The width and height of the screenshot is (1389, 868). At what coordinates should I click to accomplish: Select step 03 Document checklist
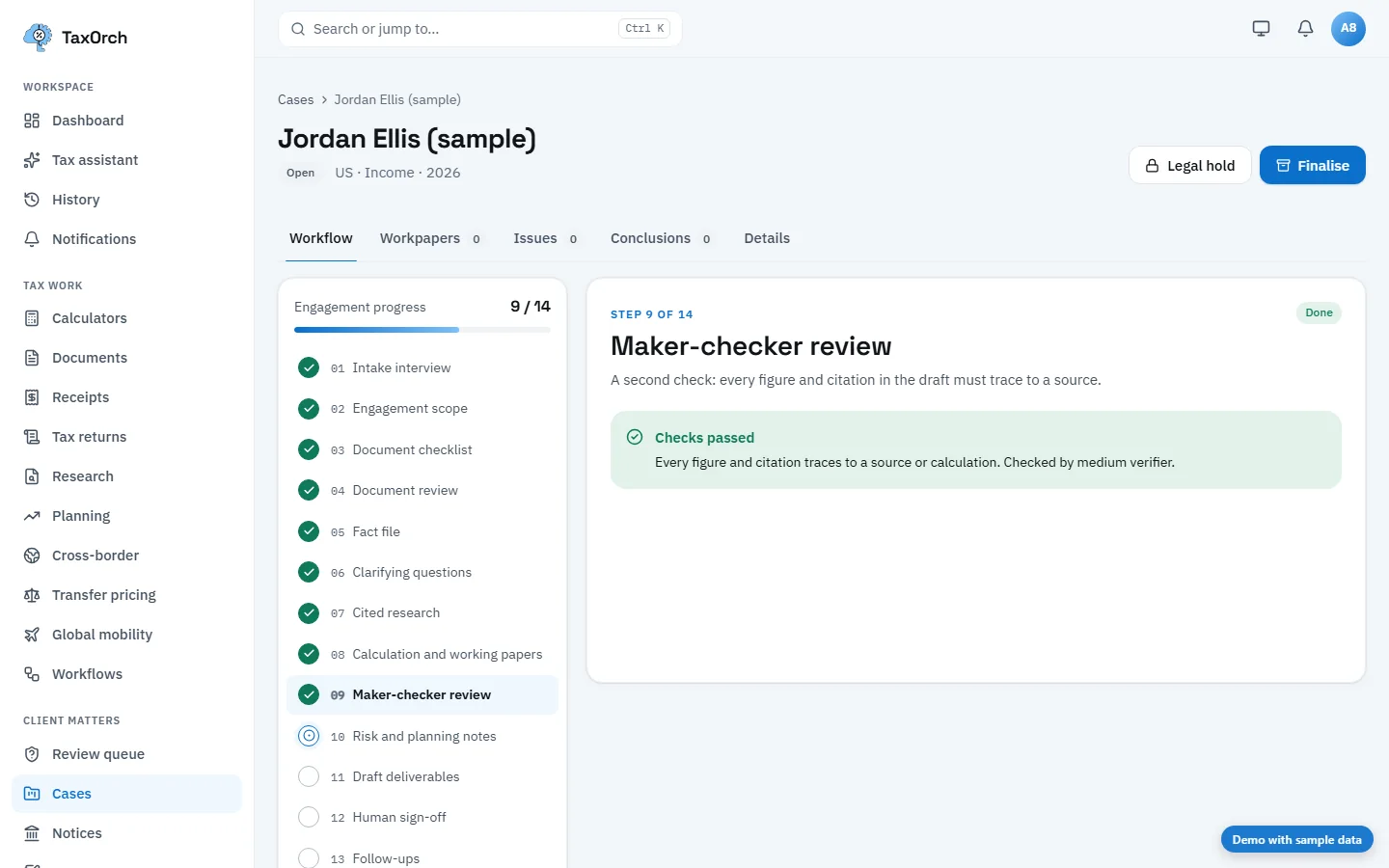pos(422,449)
